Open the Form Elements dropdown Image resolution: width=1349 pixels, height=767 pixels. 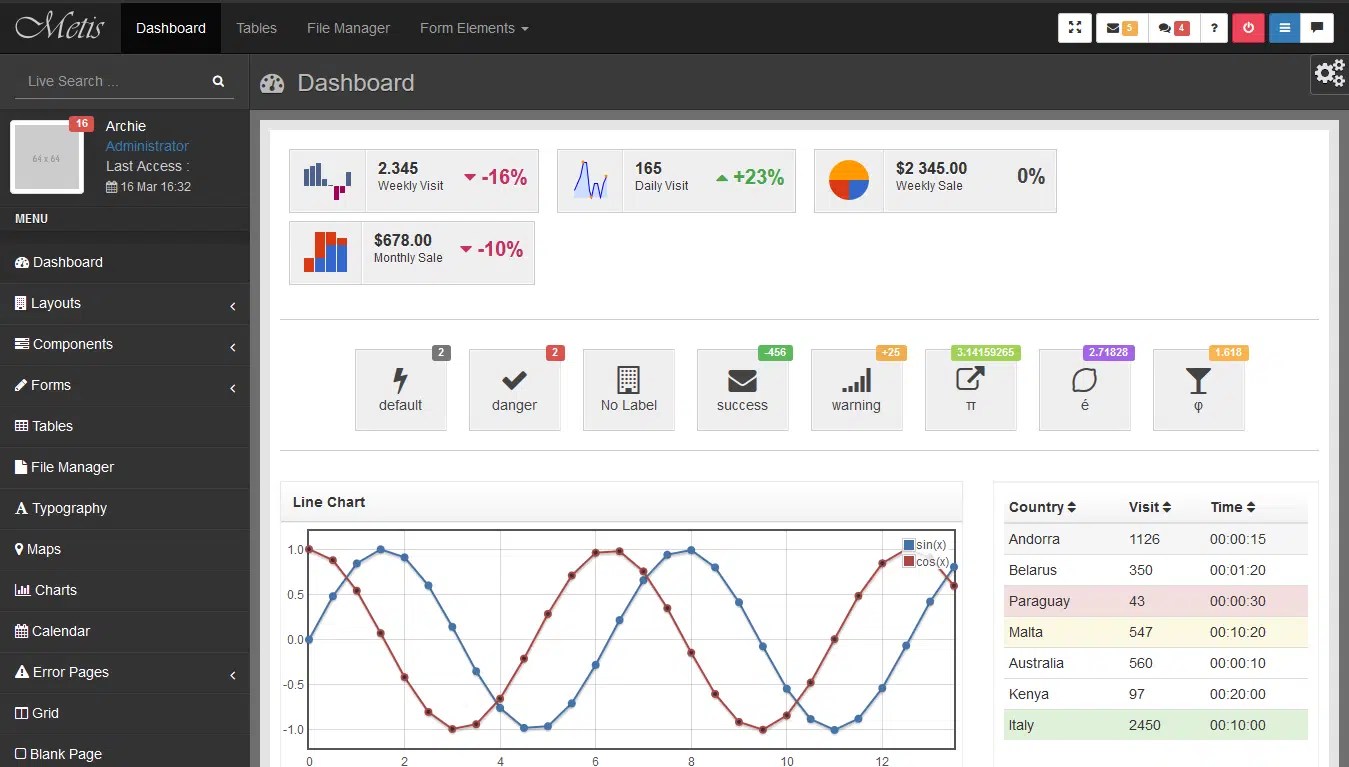point(473,28)
